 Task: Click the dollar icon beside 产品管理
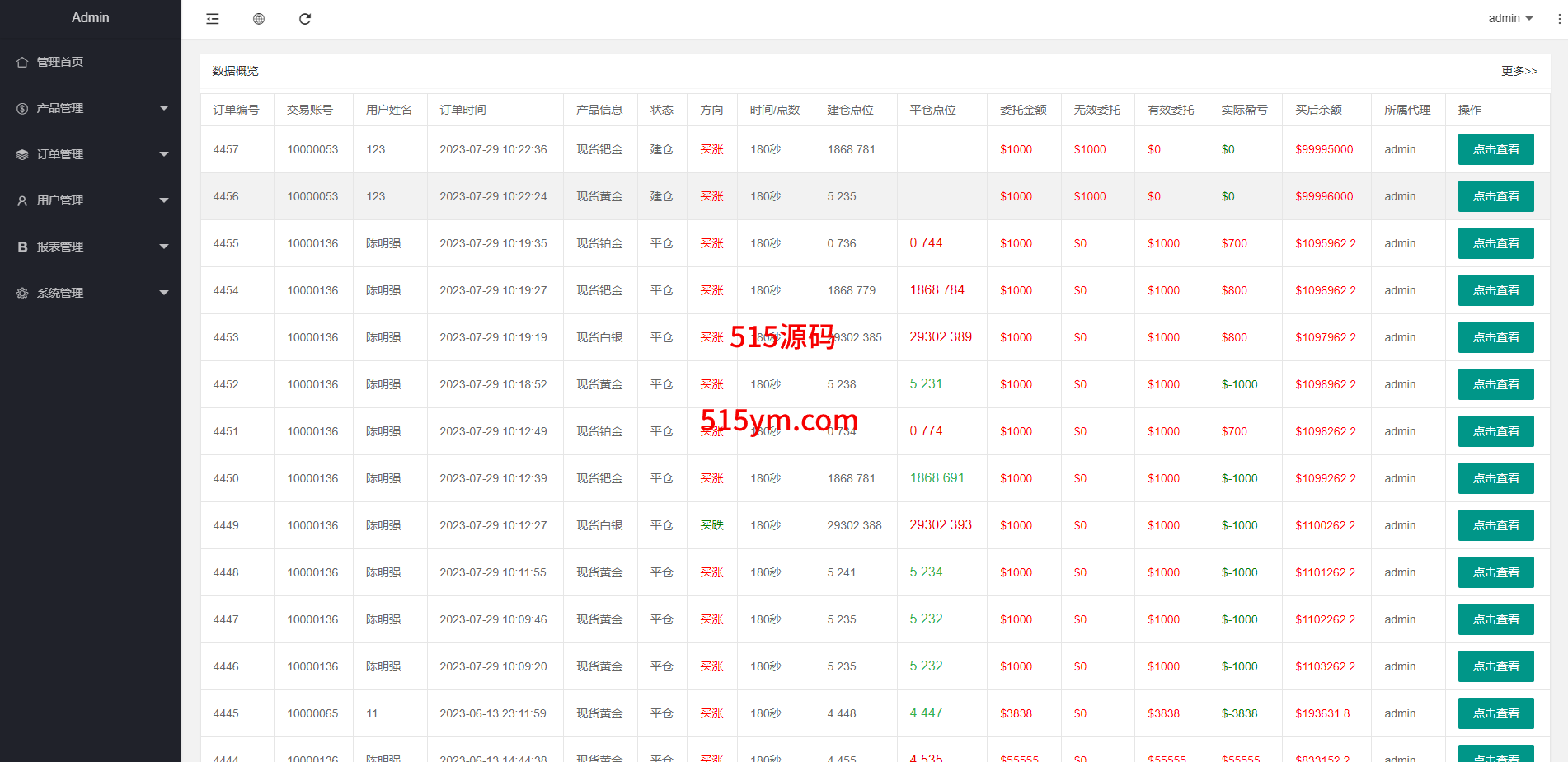click(22, 108)
